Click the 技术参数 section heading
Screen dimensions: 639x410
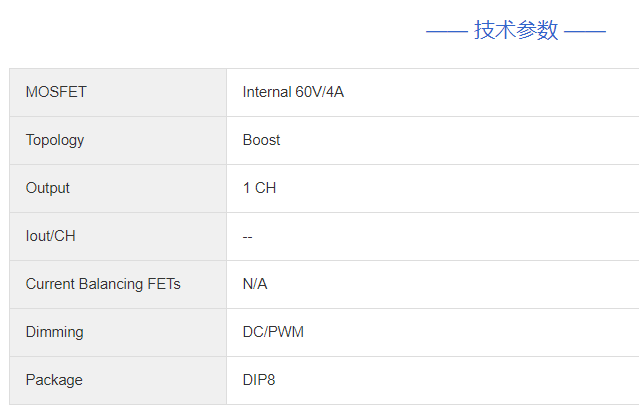[516, 31]
